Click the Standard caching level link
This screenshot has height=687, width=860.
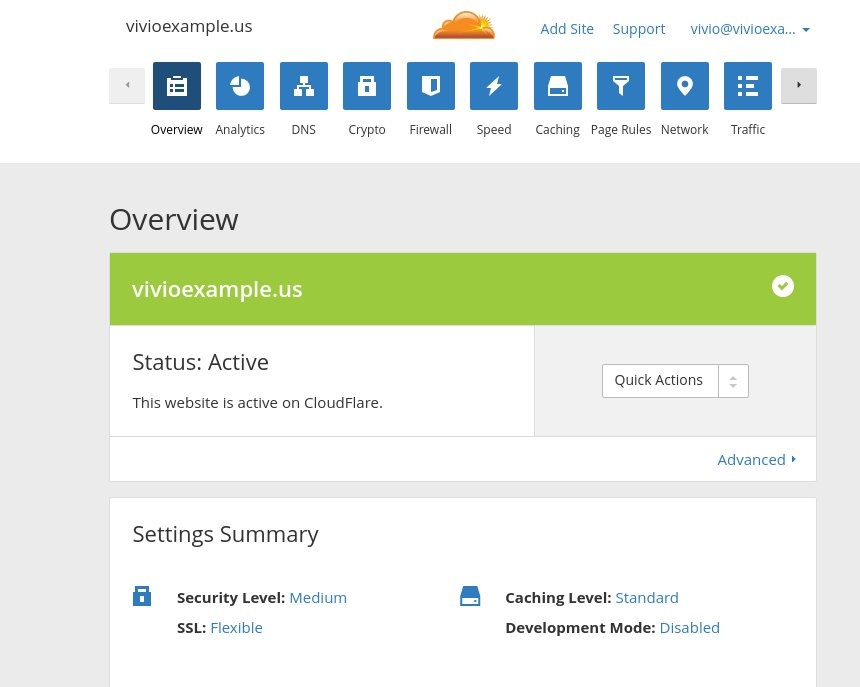(x=647, y=598)
